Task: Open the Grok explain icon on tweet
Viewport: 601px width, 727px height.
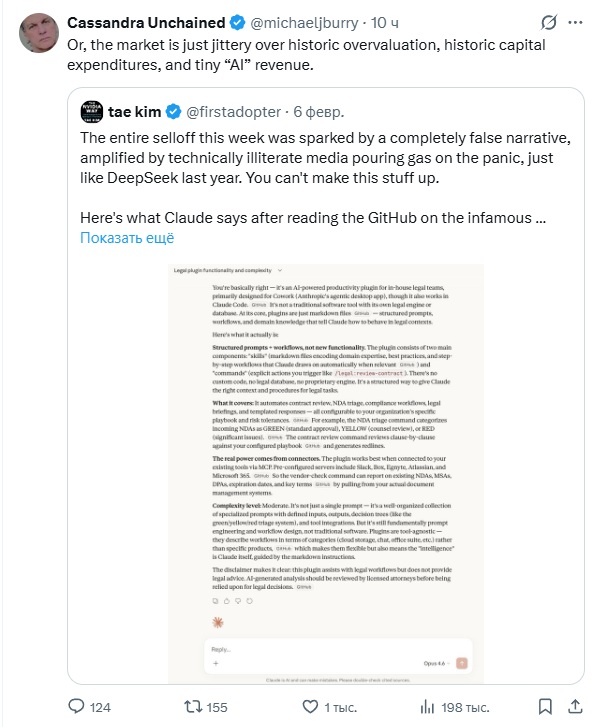Action: click(548, 22)
